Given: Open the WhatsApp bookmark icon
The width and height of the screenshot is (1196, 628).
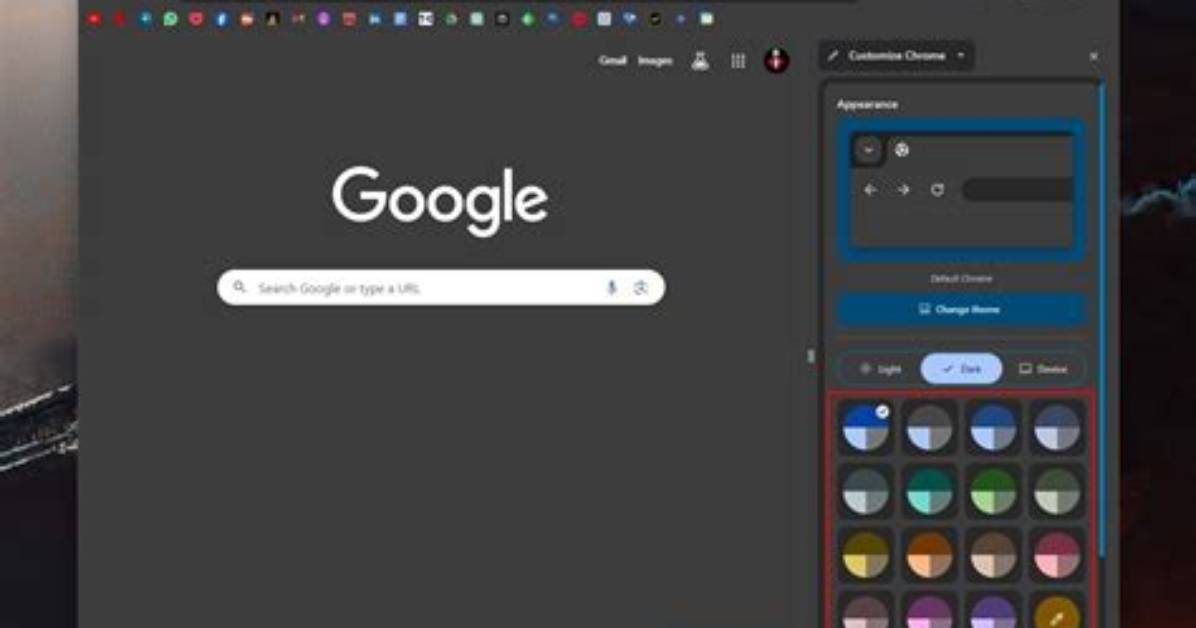Looking at the screenshot, I should (171, 19).
